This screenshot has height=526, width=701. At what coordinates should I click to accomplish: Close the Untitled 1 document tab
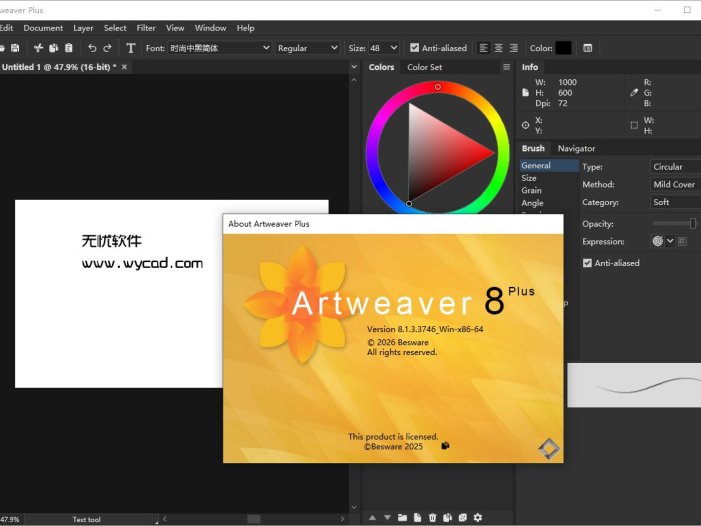point(124,67)
